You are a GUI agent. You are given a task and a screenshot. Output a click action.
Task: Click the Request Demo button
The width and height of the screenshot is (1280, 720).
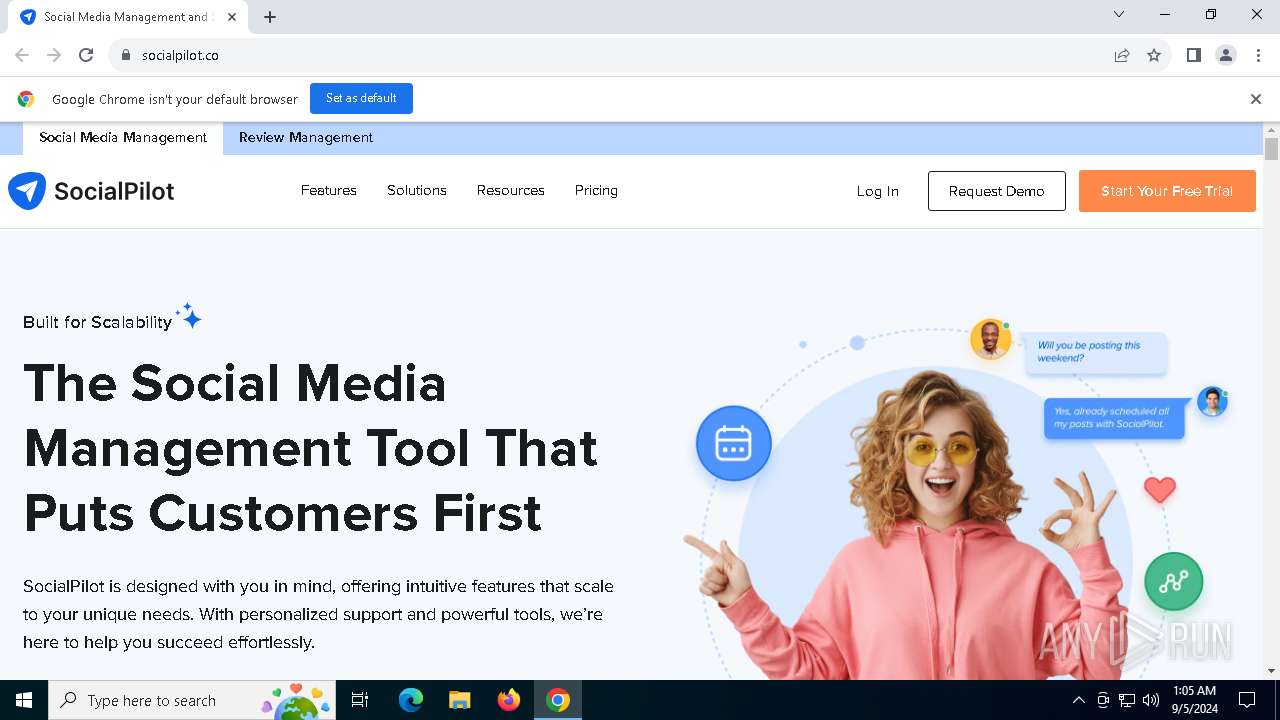997,191
